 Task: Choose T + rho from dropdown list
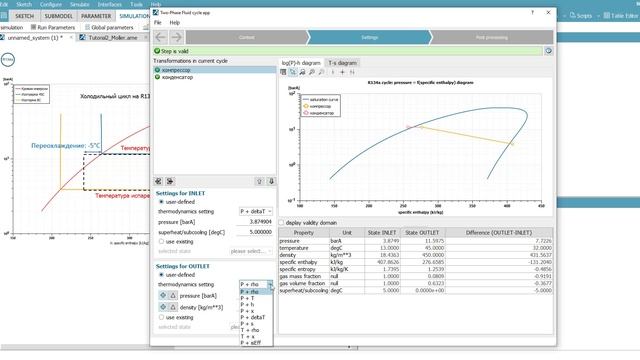point(256,330)
